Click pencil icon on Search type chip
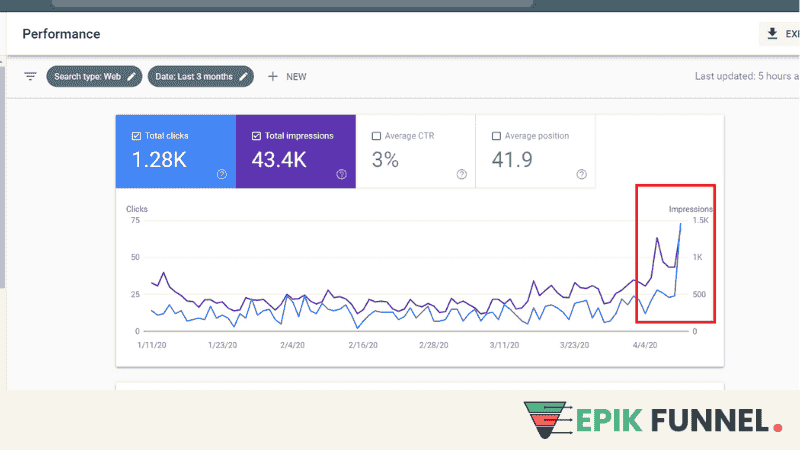Viewport: 800px width, 450px height. (131, 76)
